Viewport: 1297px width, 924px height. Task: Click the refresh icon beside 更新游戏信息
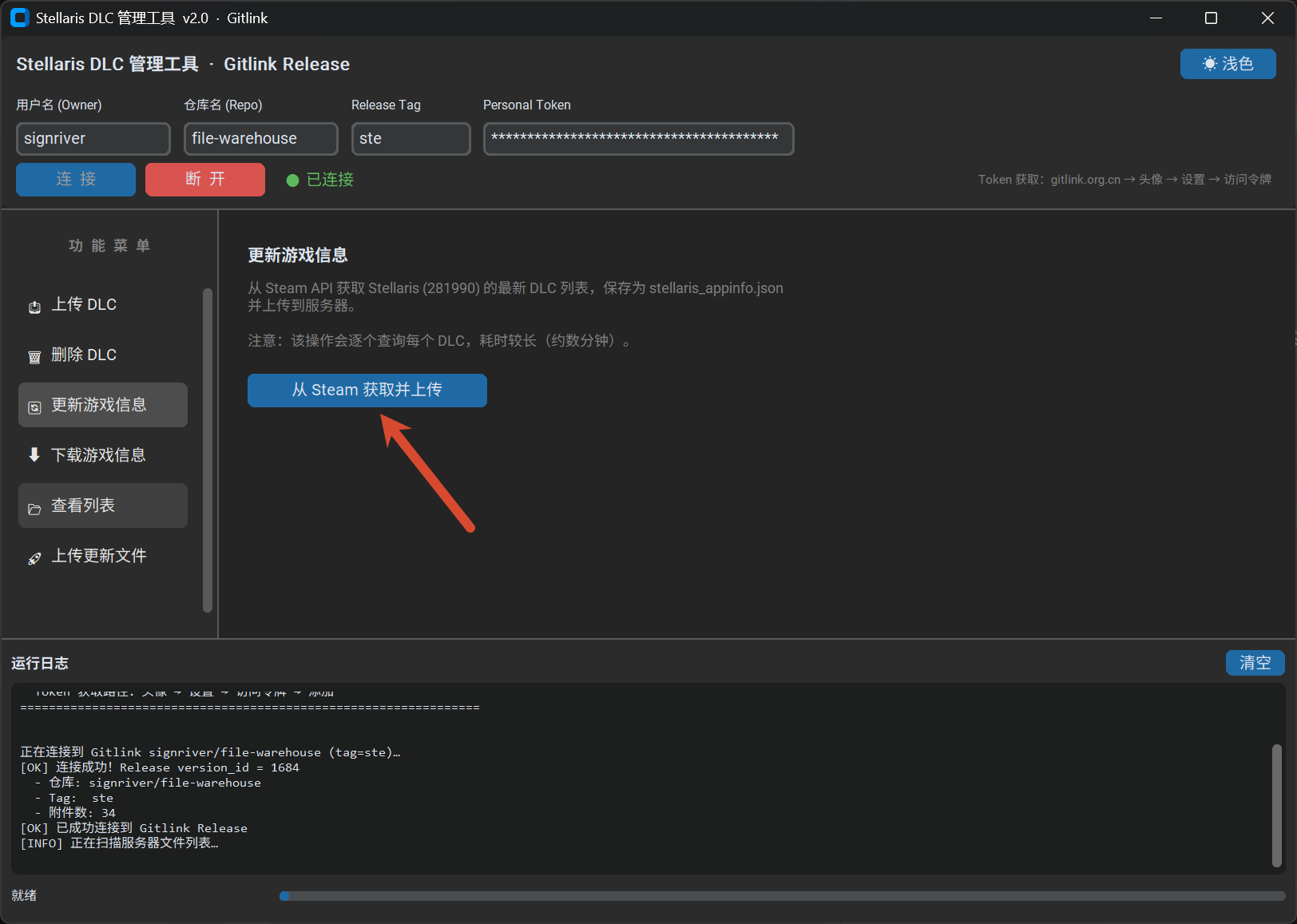click(x=34, y=407)
